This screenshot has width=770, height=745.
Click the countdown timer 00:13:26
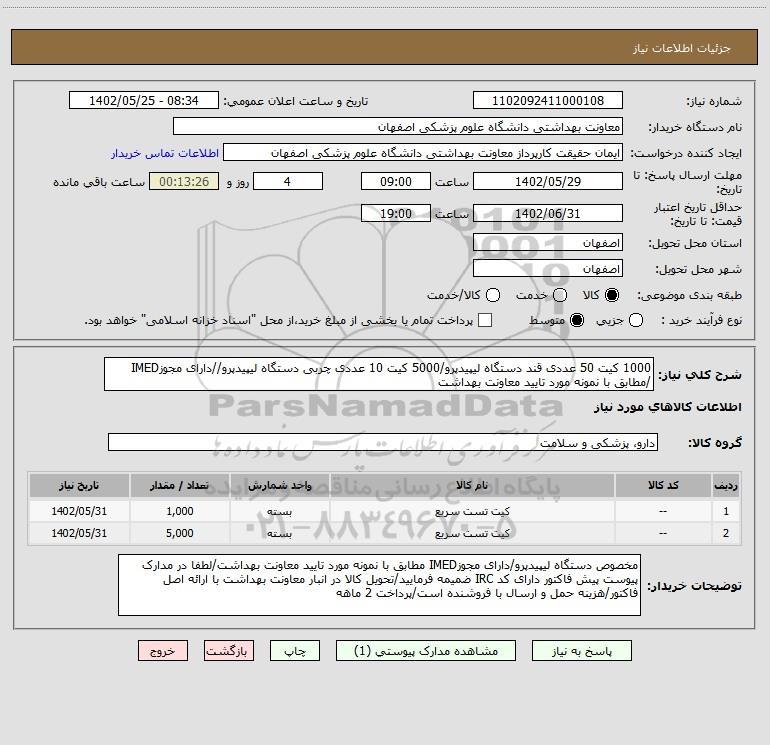point(184,182)
